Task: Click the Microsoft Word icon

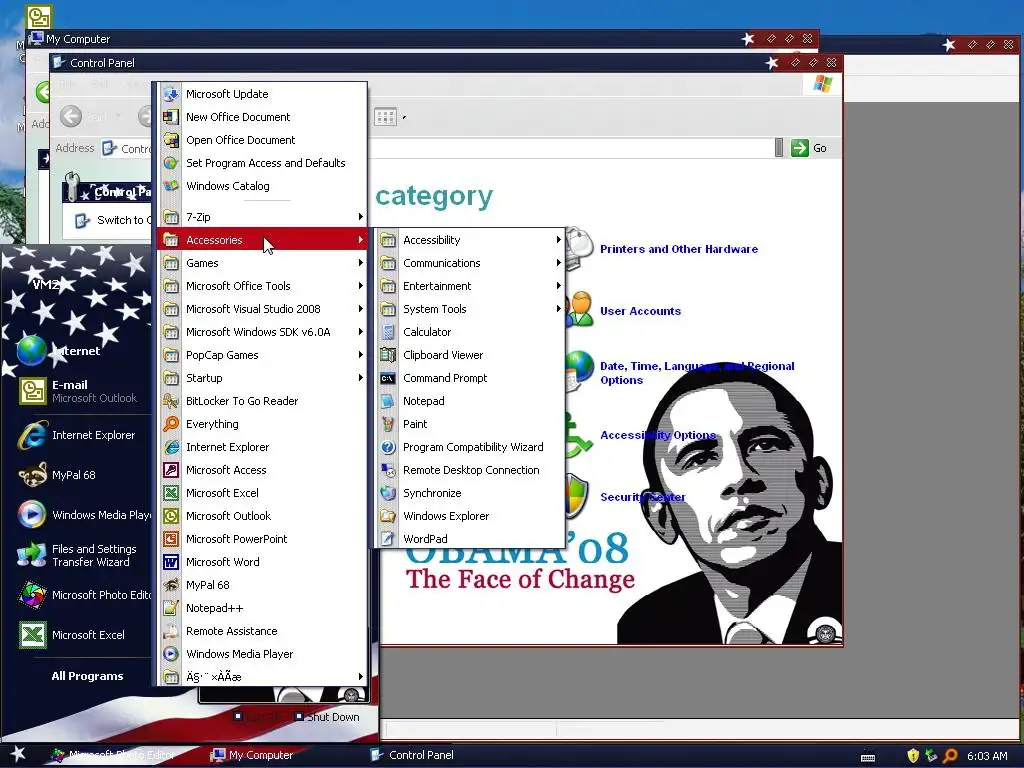Action: (171, 562)
